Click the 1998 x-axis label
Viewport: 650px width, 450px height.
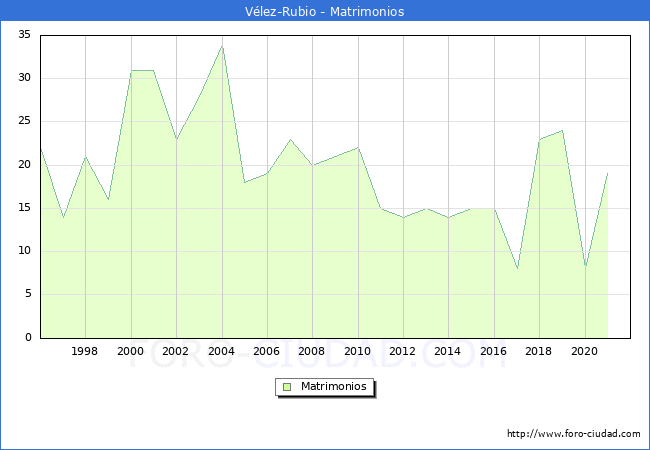pyautogui.click(x=85, y=351)
